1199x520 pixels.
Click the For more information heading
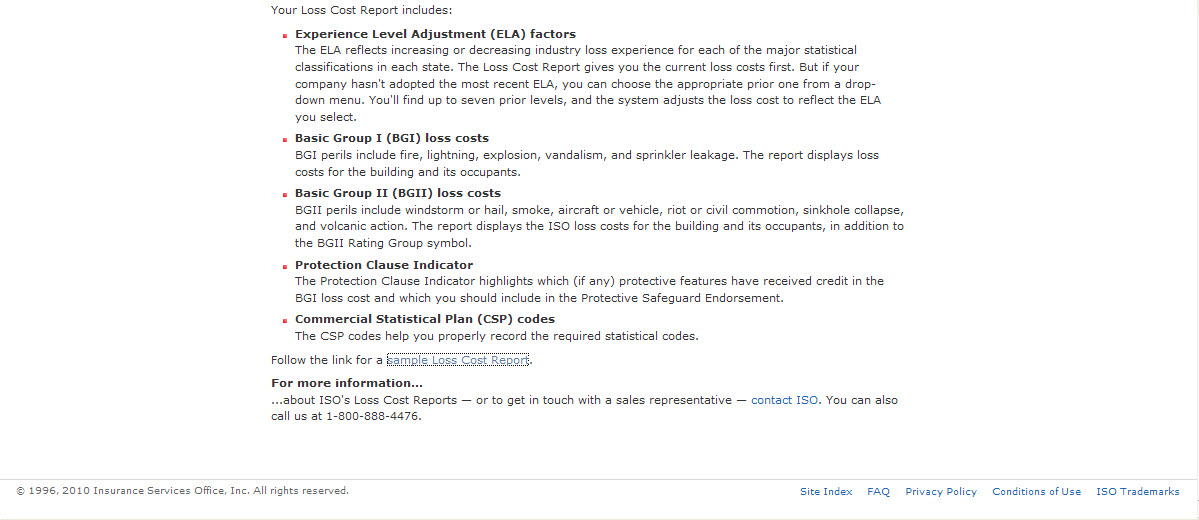(x=347, y=383)
